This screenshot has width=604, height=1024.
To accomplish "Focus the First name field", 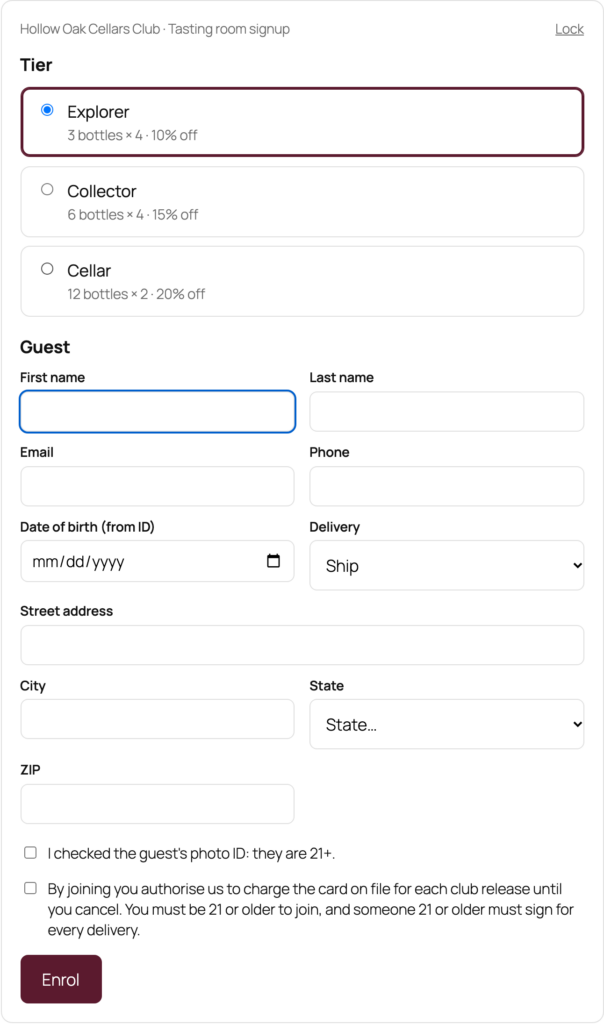I will 157,411.
